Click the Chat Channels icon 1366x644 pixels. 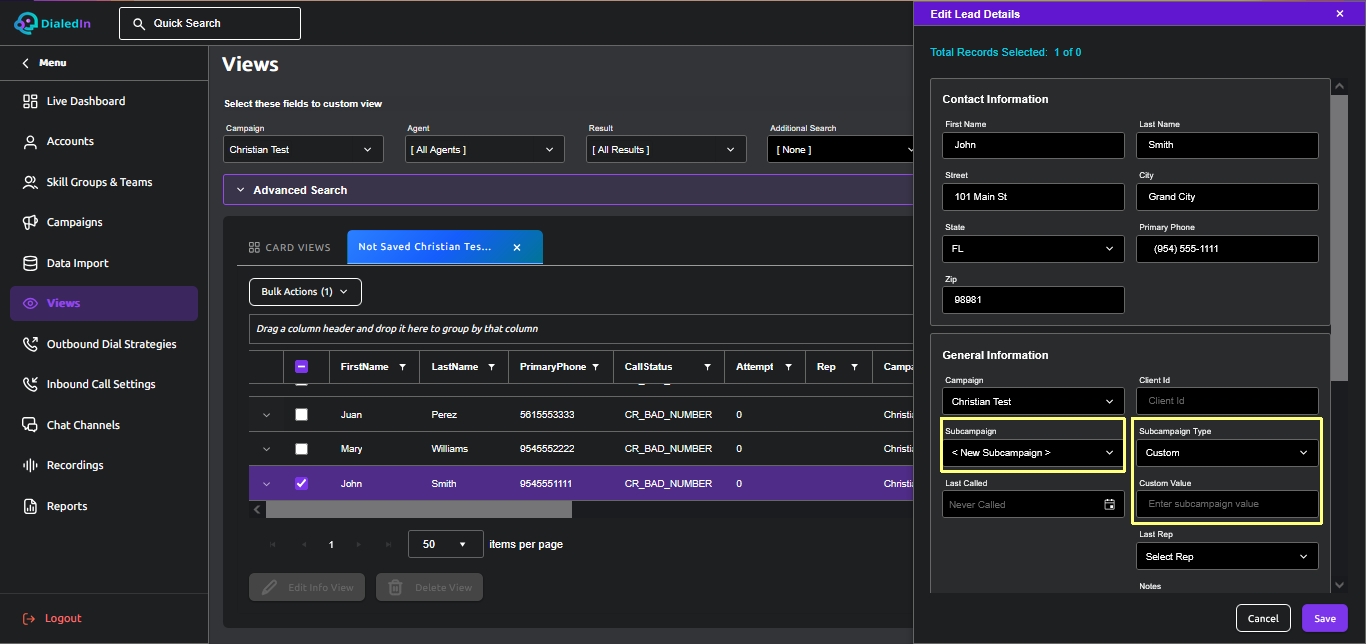(x=30, y=425)
